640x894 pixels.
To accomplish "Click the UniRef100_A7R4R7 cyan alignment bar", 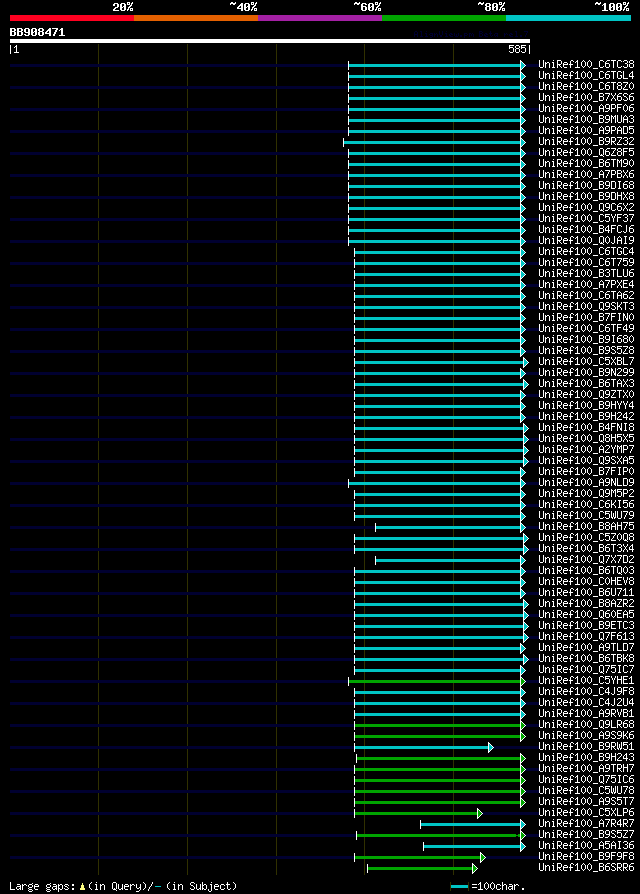I will point(473,824).
